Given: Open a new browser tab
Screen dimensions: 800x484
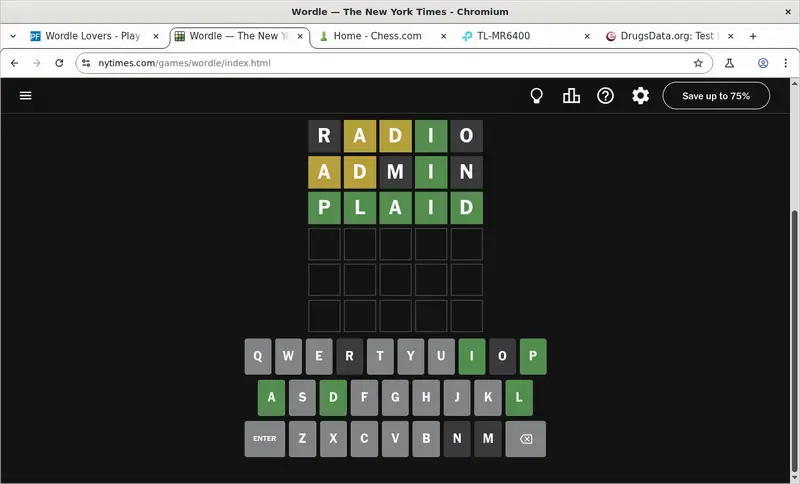Looking at the screenshot, I should 753,36.
